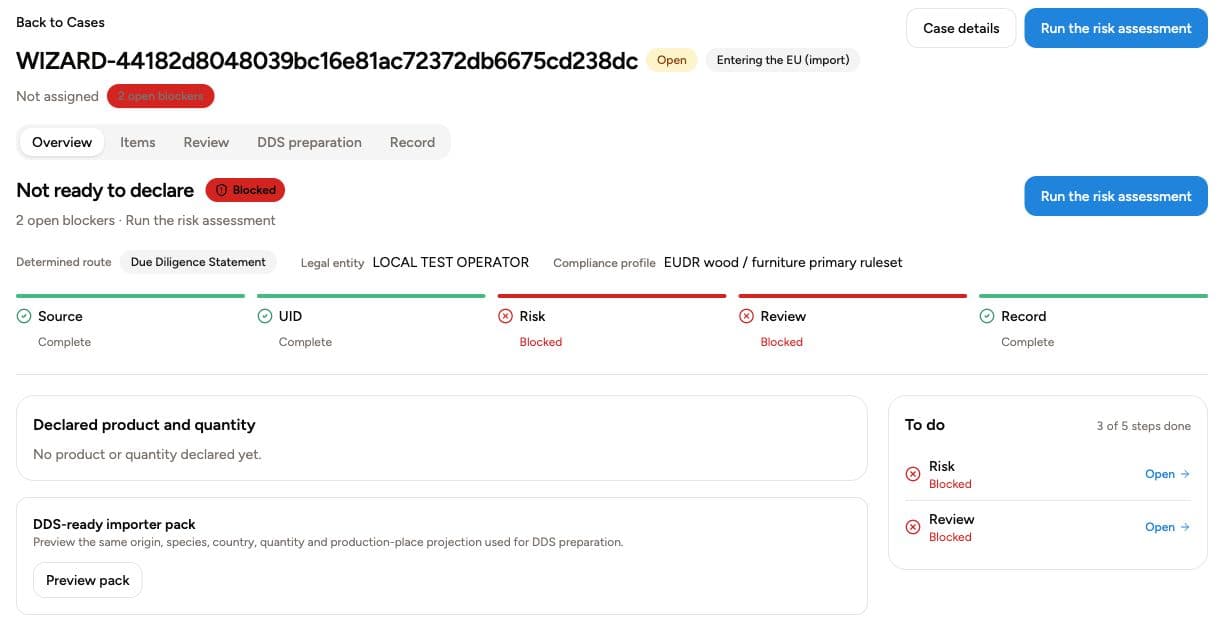Click the 2 open blockers badge
The height and width of the screenshot is (623, 1224).
click(160, 96)
